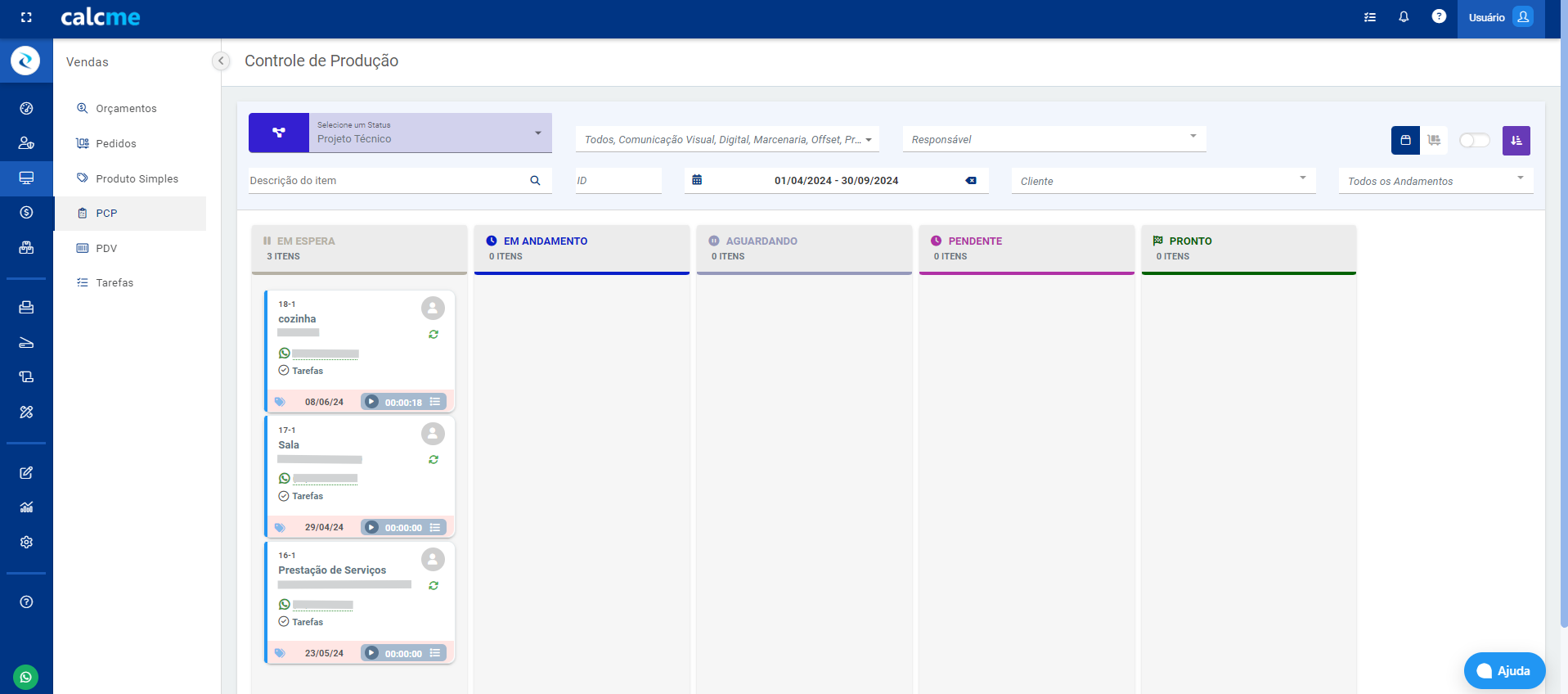The width and height of the screenshot is (1568, 694).
Task: Click the assignee avatar on Prestação de Serviços card
Action: [433, 560]
